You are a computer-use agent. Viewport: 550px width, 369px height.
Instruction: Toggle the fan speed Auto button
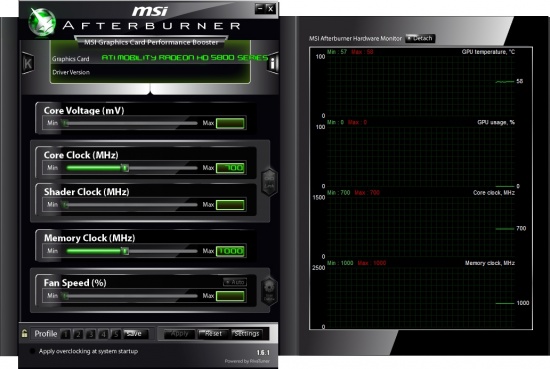[235, 282]
